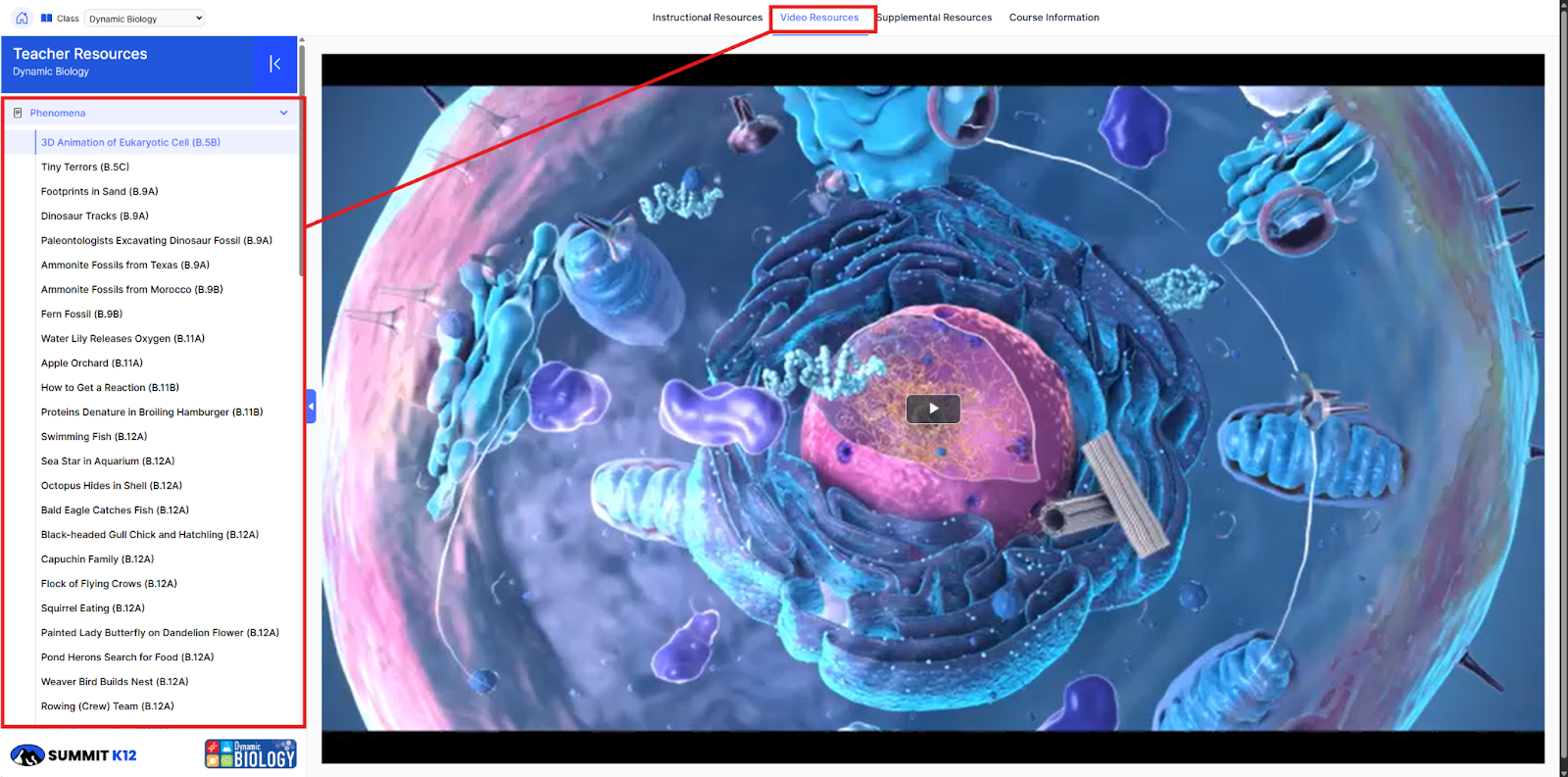Click the Phenomena document icon

(18, 113)
